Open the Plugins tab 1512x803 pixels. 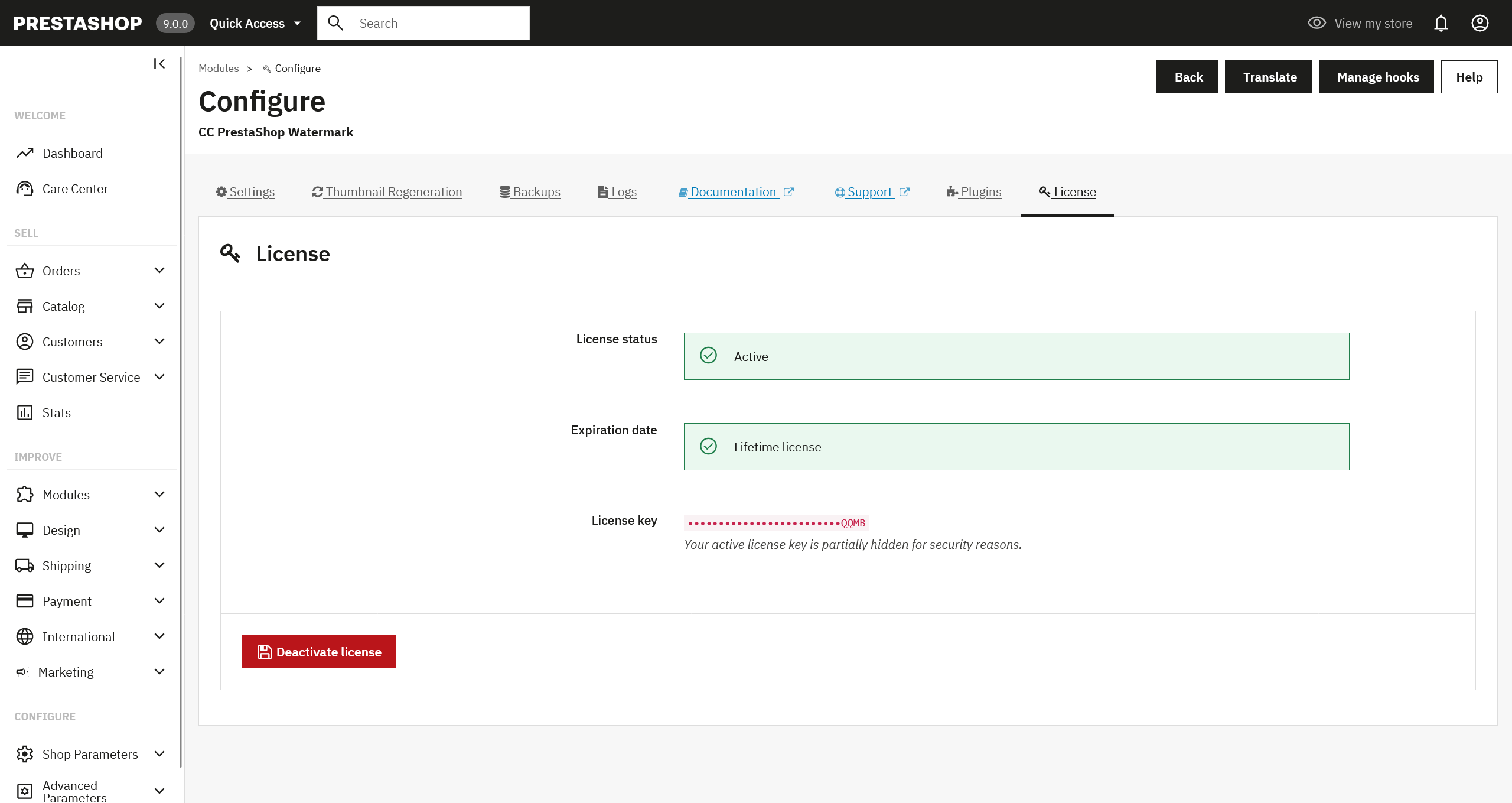point(973,192)
